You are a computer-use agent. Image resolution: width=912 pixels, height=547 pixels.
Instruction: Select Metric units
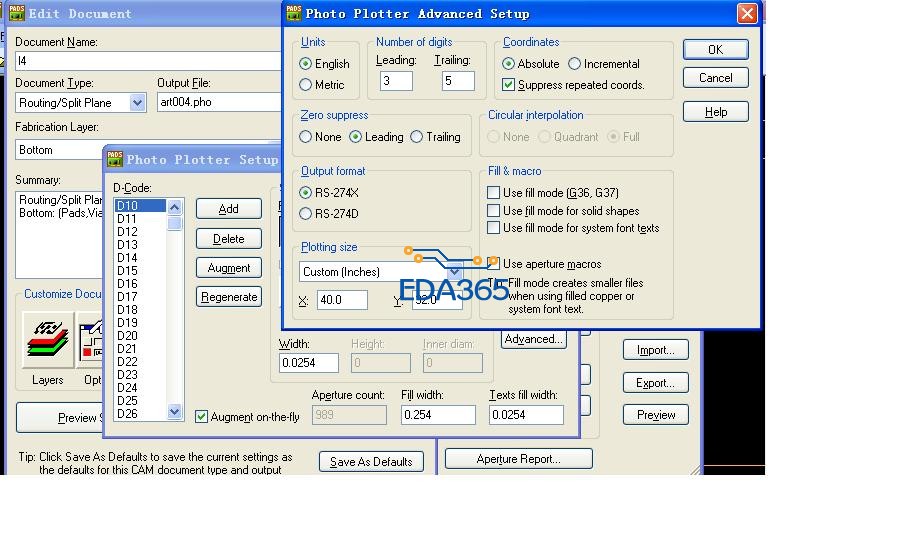click(x=305, y=84)
